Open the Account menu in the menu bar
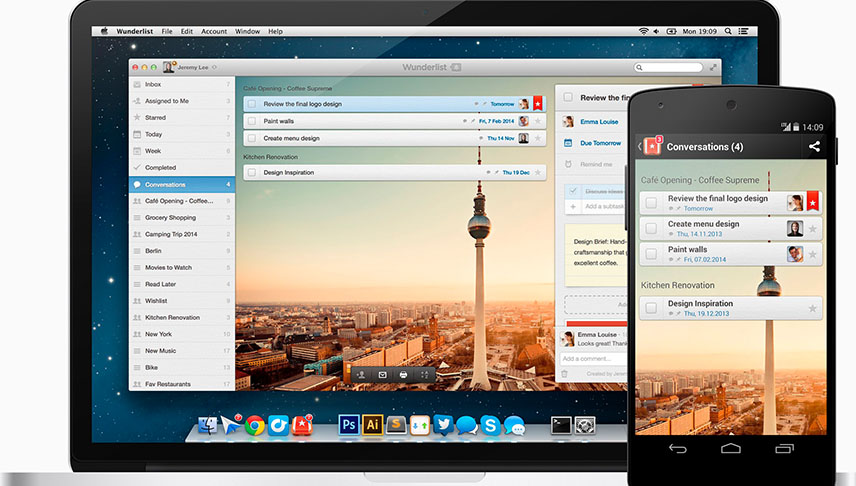The height and width of the screenshot is (486, 856). click(x=214, y=31)
